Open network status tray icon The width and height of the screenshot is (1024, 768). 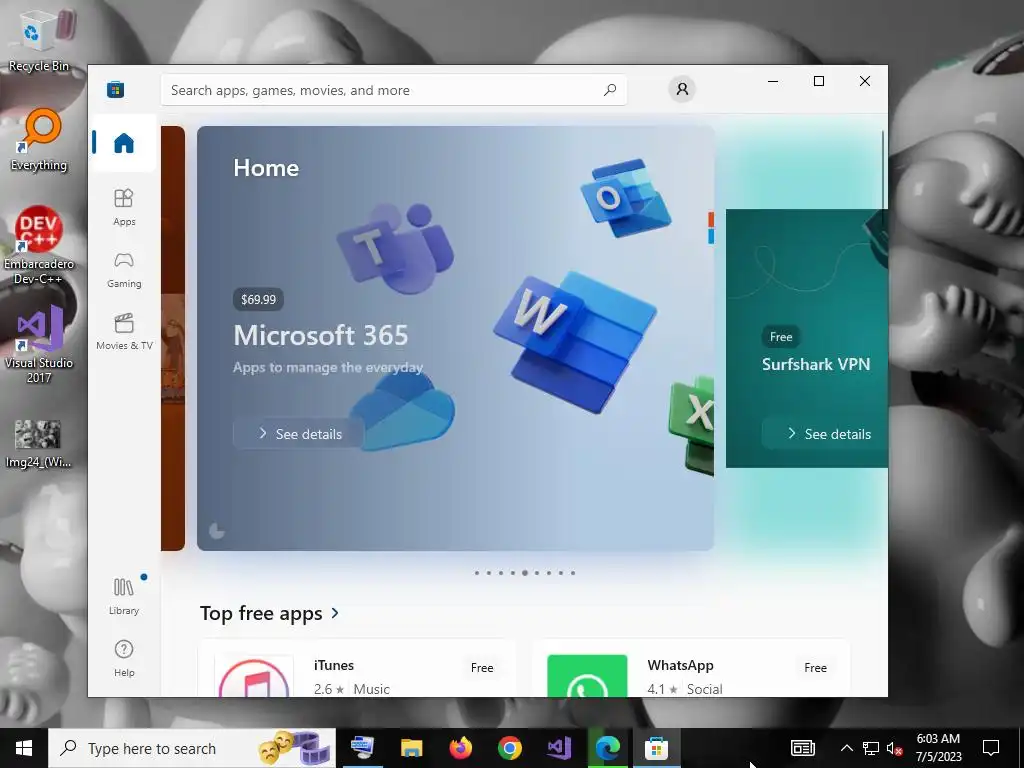coord(871,748)
